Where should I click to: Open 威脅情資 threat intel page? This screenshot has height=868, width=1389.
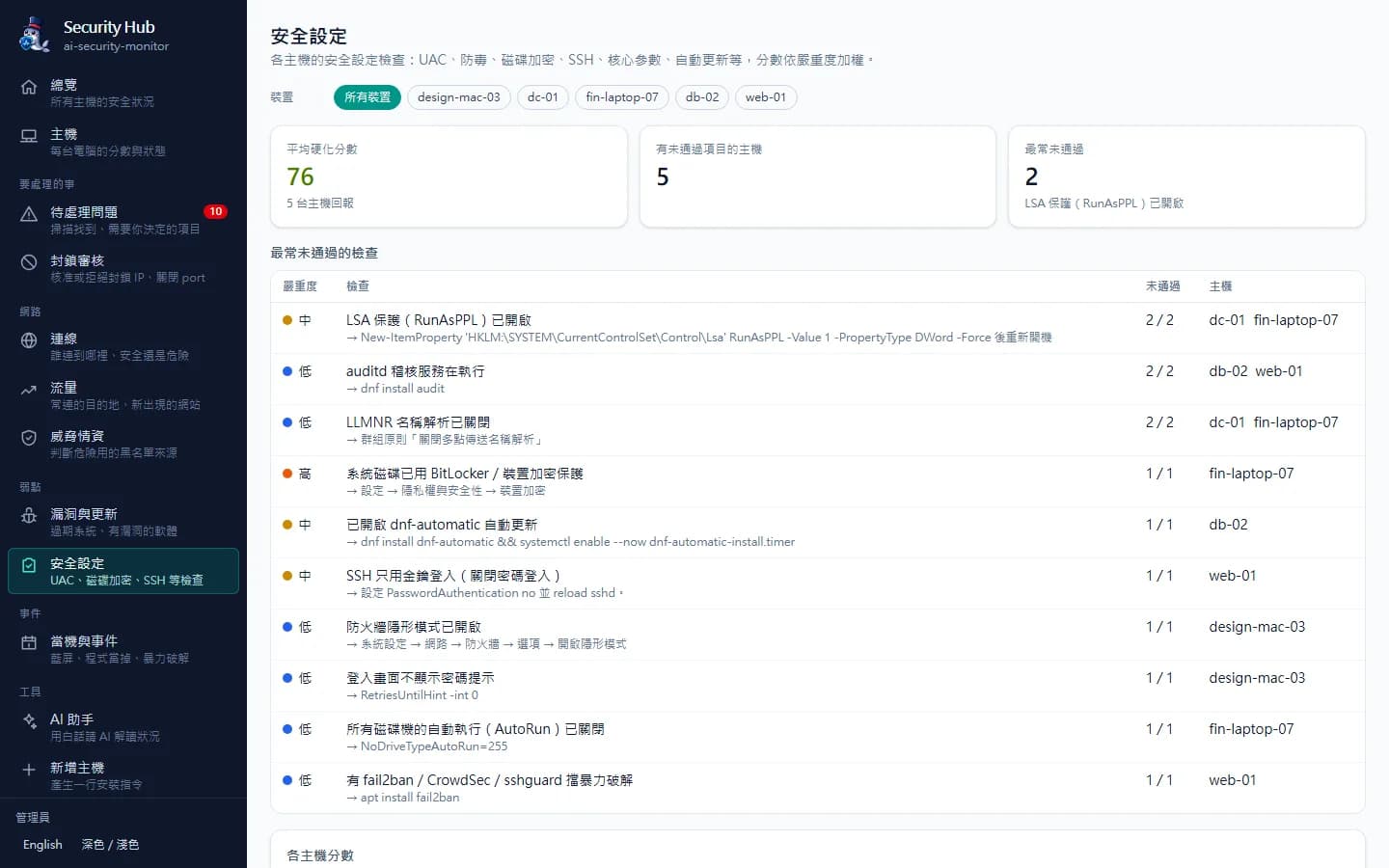(123, 444)
